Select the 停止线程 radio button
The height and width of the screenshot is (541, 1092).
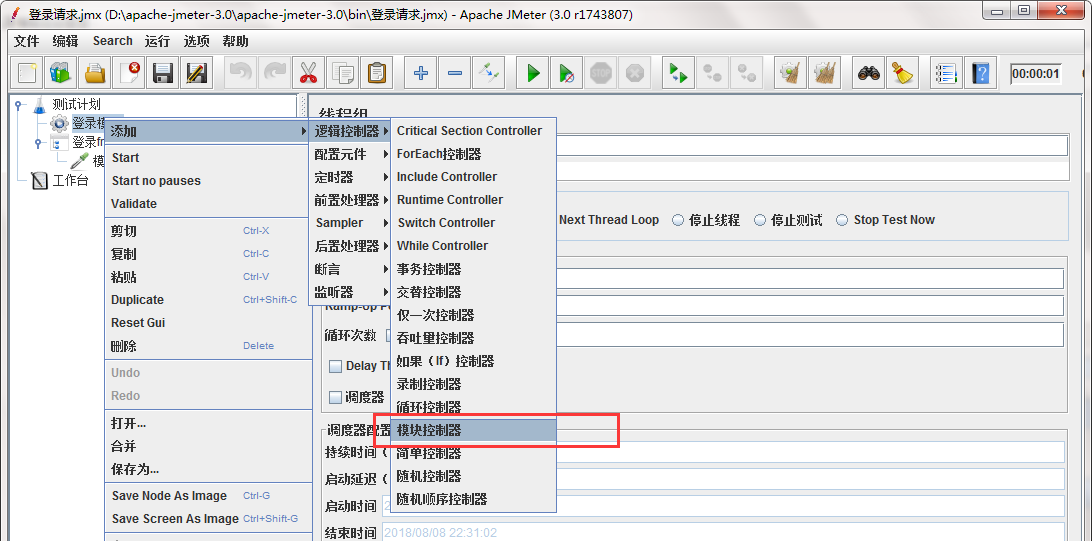(x=678, y=220)
